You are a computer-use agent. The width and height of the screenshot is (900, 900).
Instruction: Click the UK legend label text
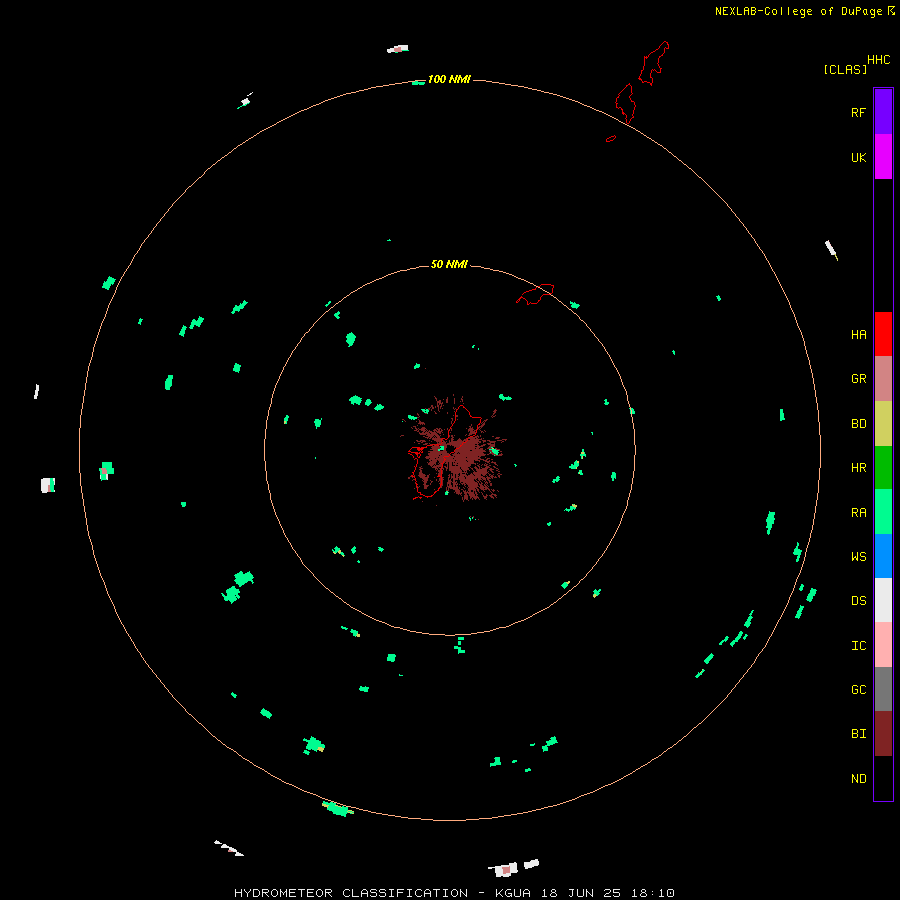(858, 157)
